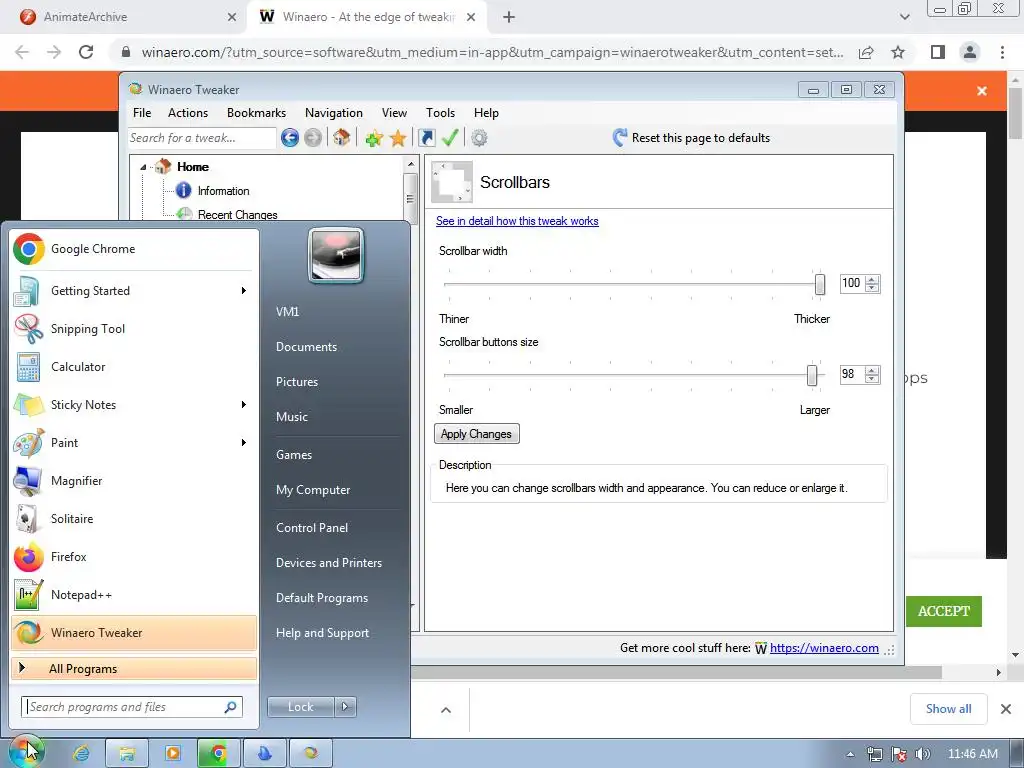This screenshot has height=768, width=1024.
Task: Open settings via the gear toolbar icon
Action: [x=479, y=138]
